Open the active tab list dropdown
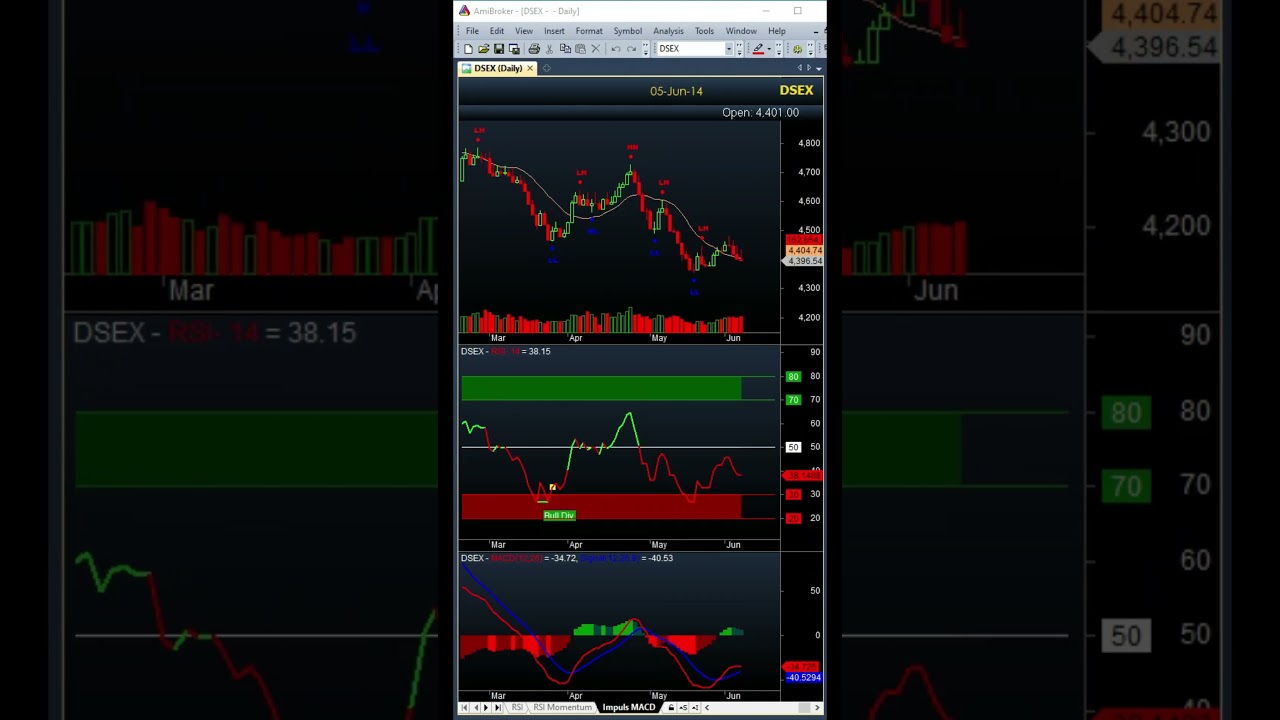 tap(819, 68)
